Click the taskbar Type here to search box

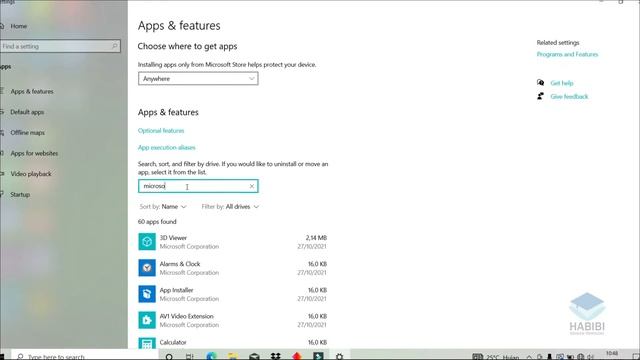(84, 356)
